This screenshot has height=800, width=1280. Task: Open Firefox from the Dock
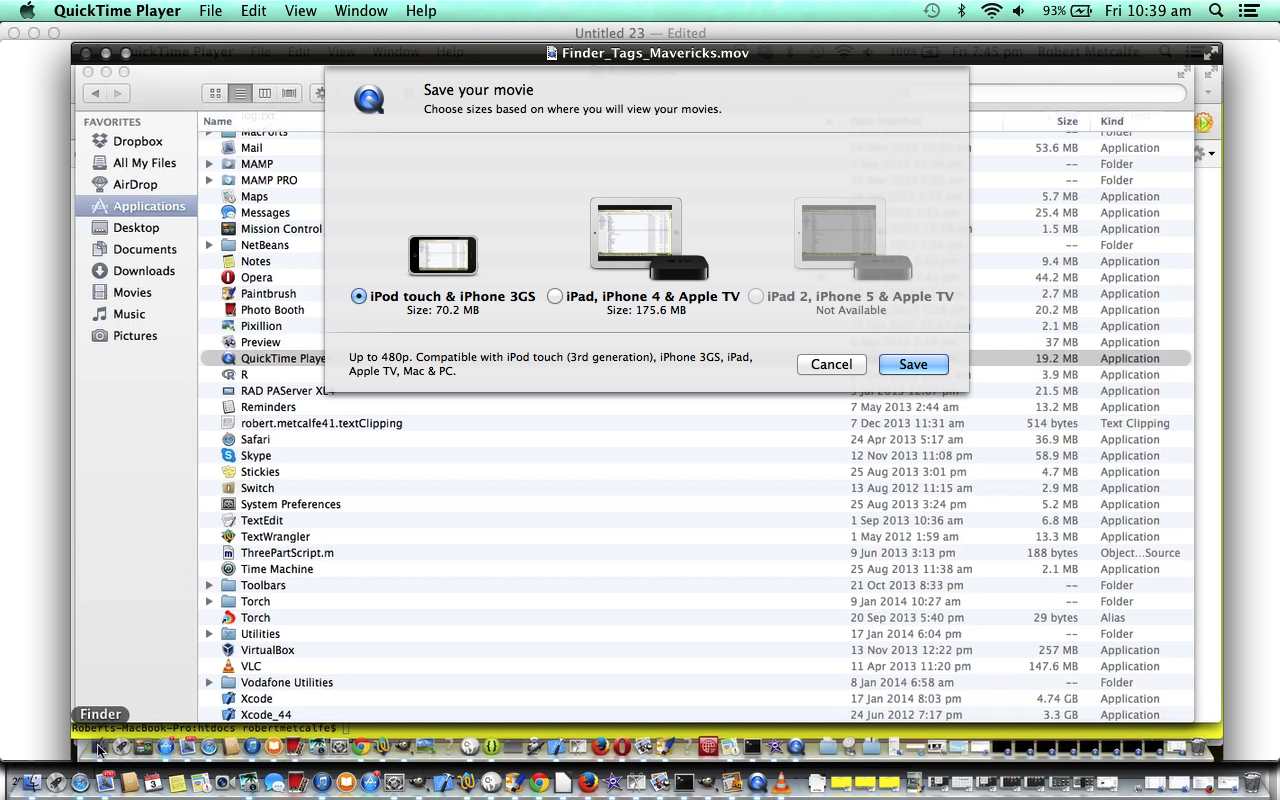click(x=588, y=783)
